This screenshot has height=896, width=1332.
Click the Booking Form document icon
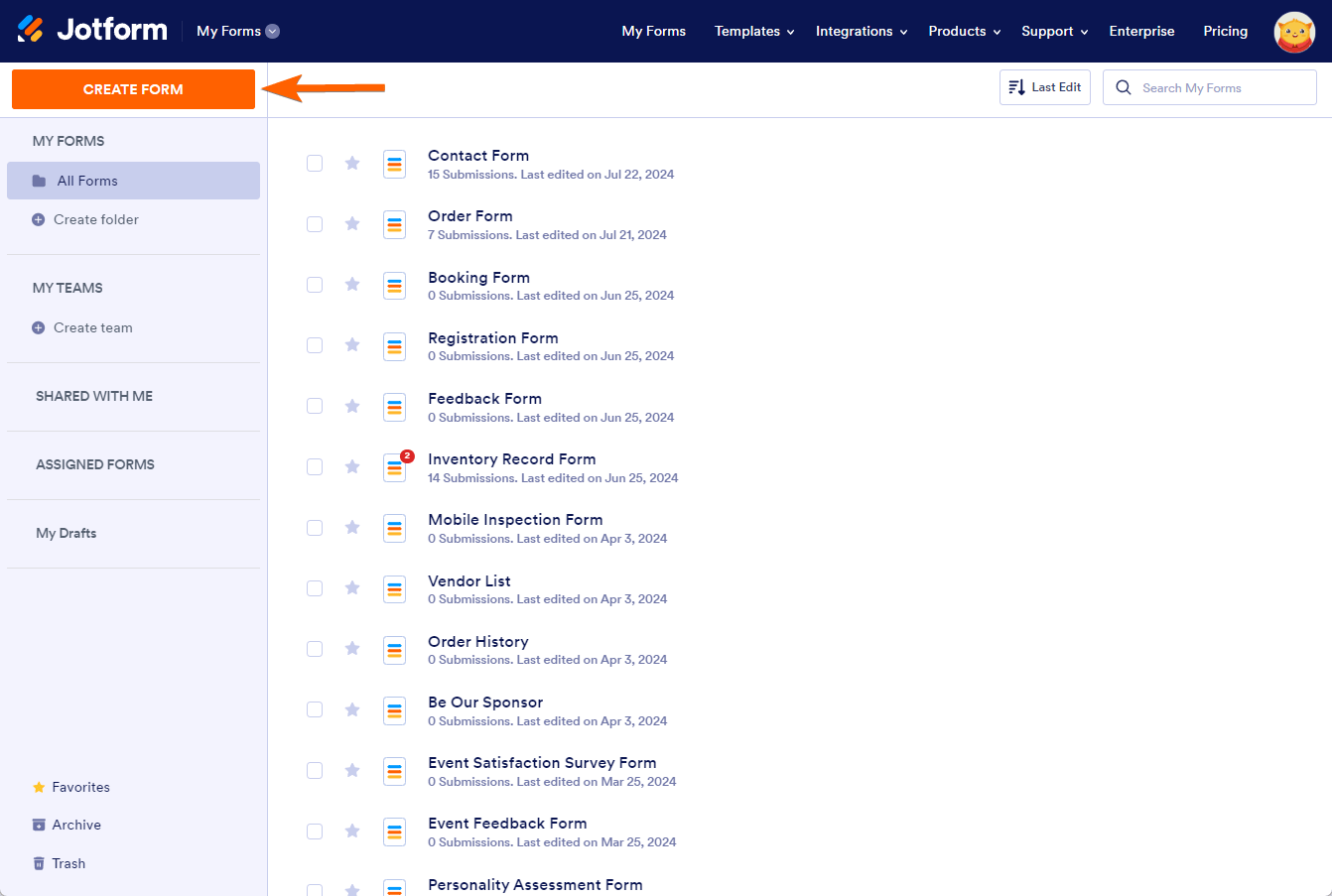point(395,286)
